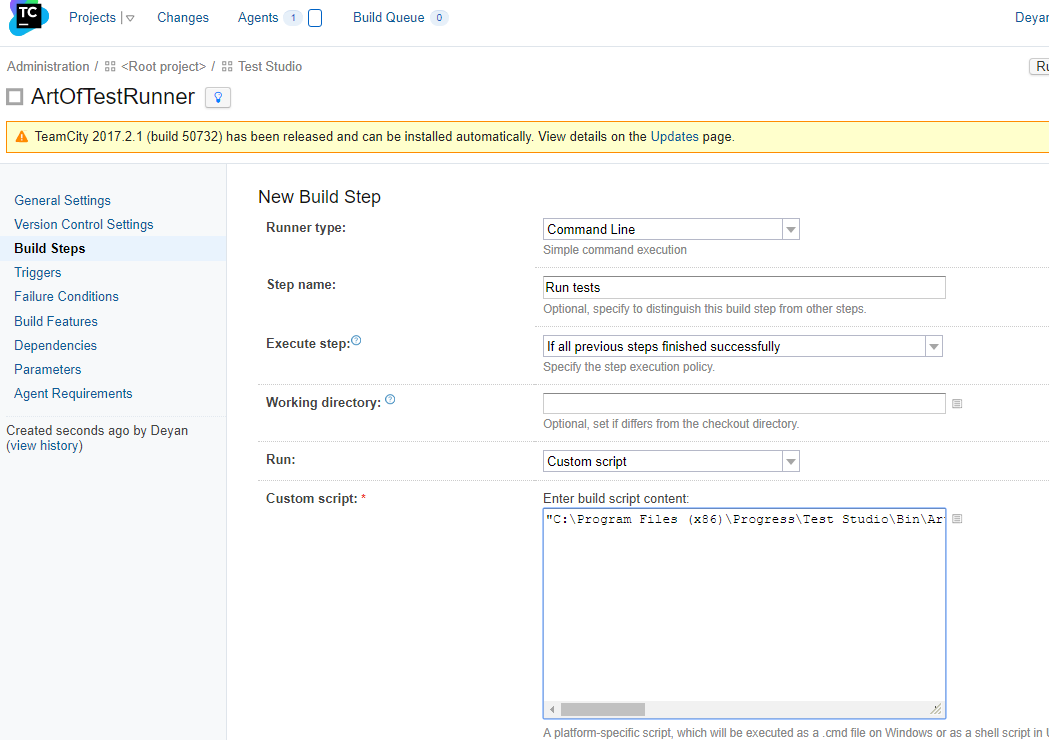Open Agent Requirements settings
Screen dimensions: 1049x740
tap(73, 394)
